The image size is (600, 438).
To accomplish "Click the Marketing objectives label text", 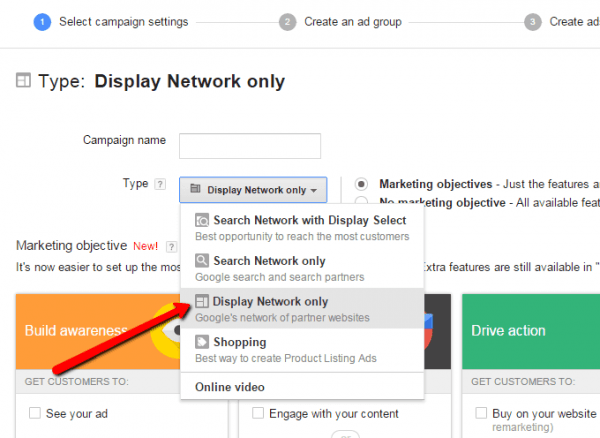I will (x=435, y=184).
